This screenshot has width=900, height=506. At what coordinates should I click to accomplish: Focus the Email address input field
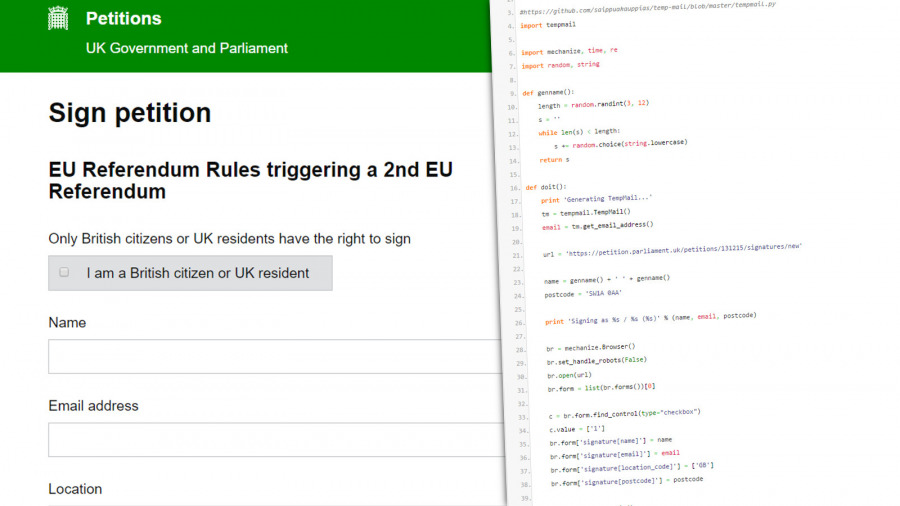pos(276,439)
